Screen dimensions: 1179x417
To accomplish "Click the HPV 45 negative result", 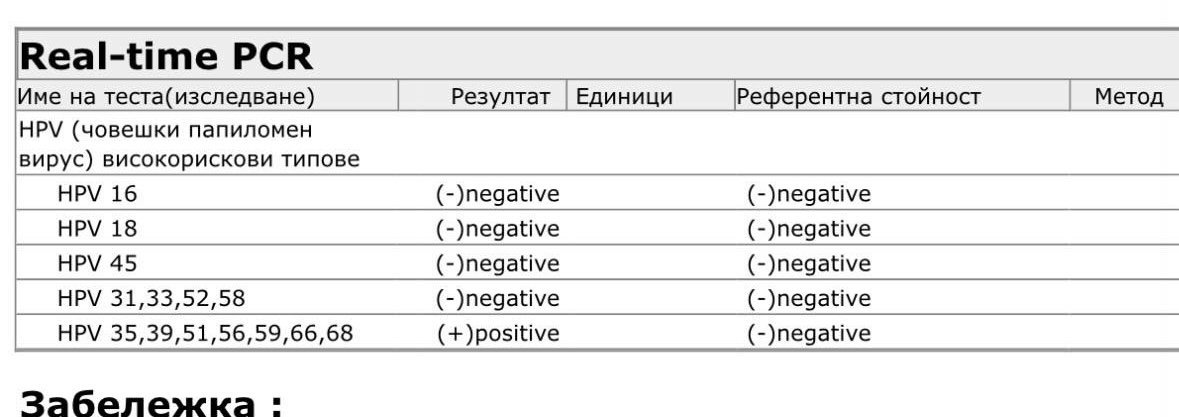I will pos(498,264).
